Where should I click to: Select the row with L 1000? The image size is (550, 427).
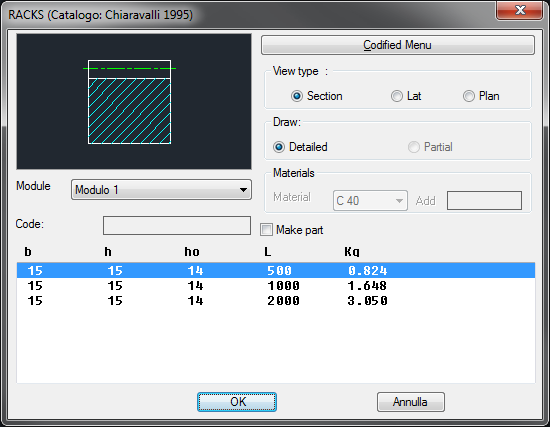(276, 285)
